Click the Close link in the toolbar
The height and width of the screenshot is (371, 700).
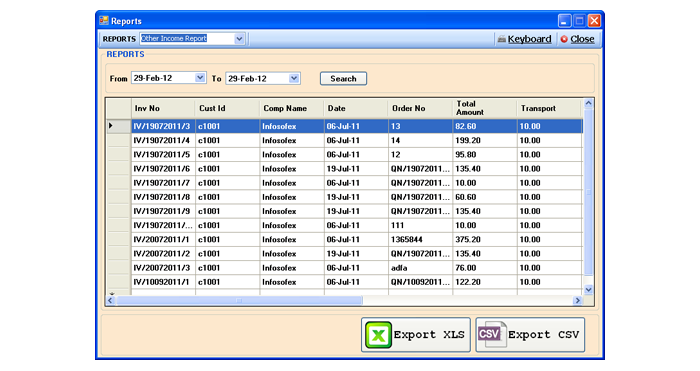[582, 39]
